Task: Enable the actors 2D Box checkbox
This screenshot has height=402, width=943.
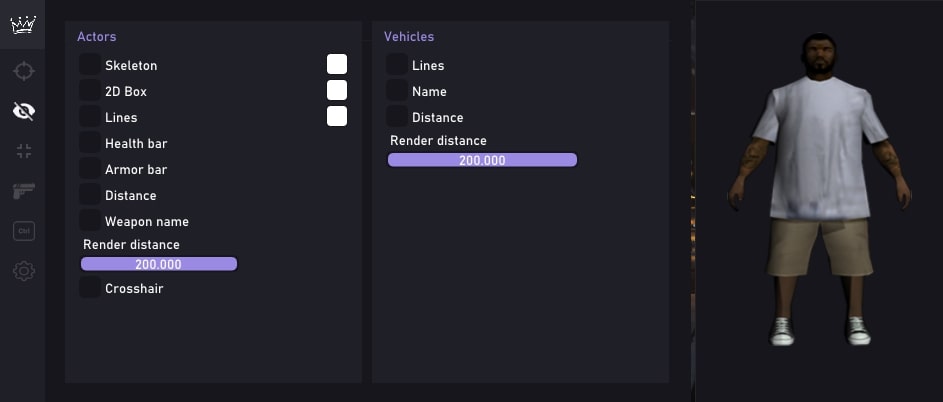Action: click(x=90, y=90)
